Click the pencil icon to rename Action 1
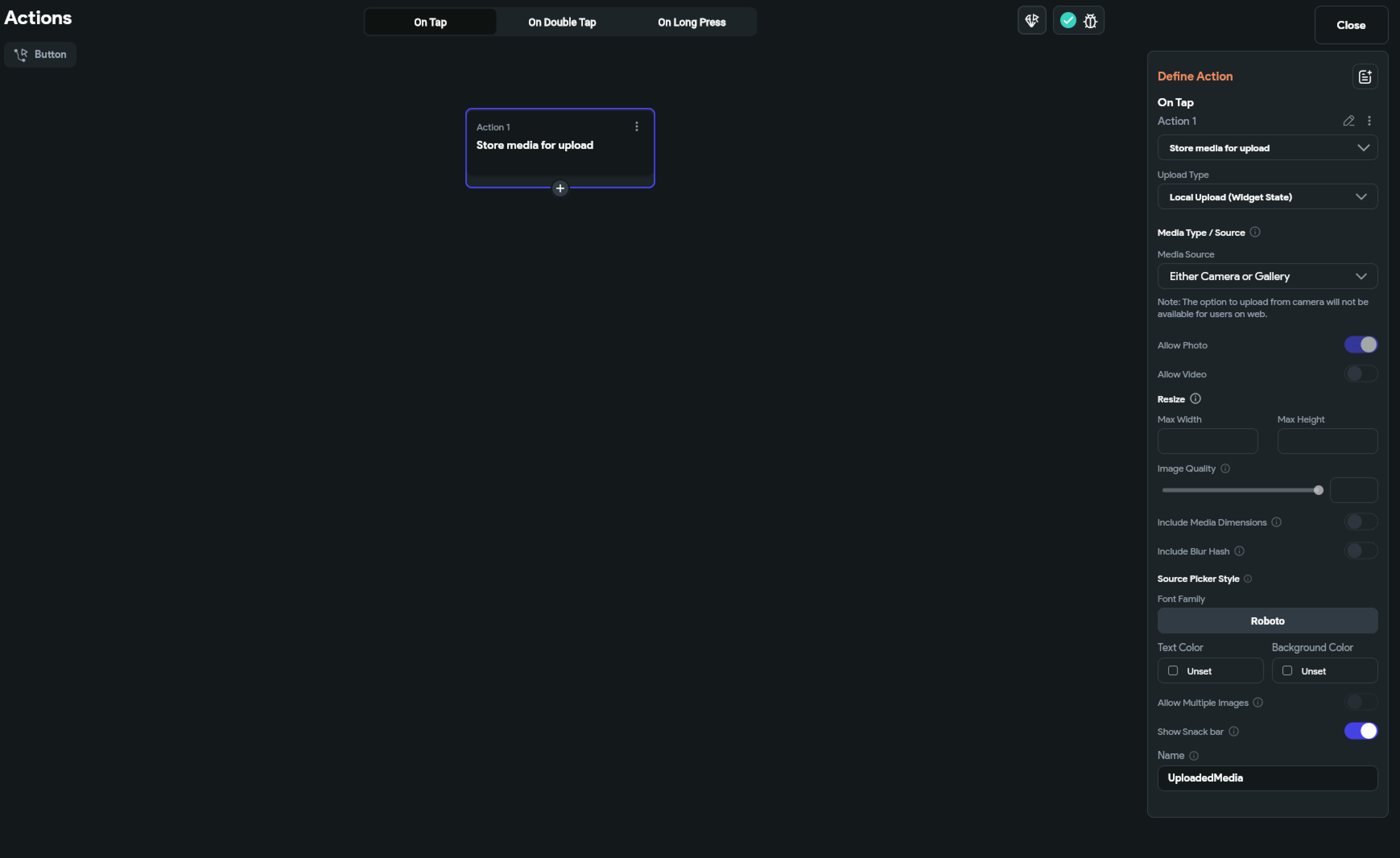The image size is (1400, 858). coord(1348,121)
